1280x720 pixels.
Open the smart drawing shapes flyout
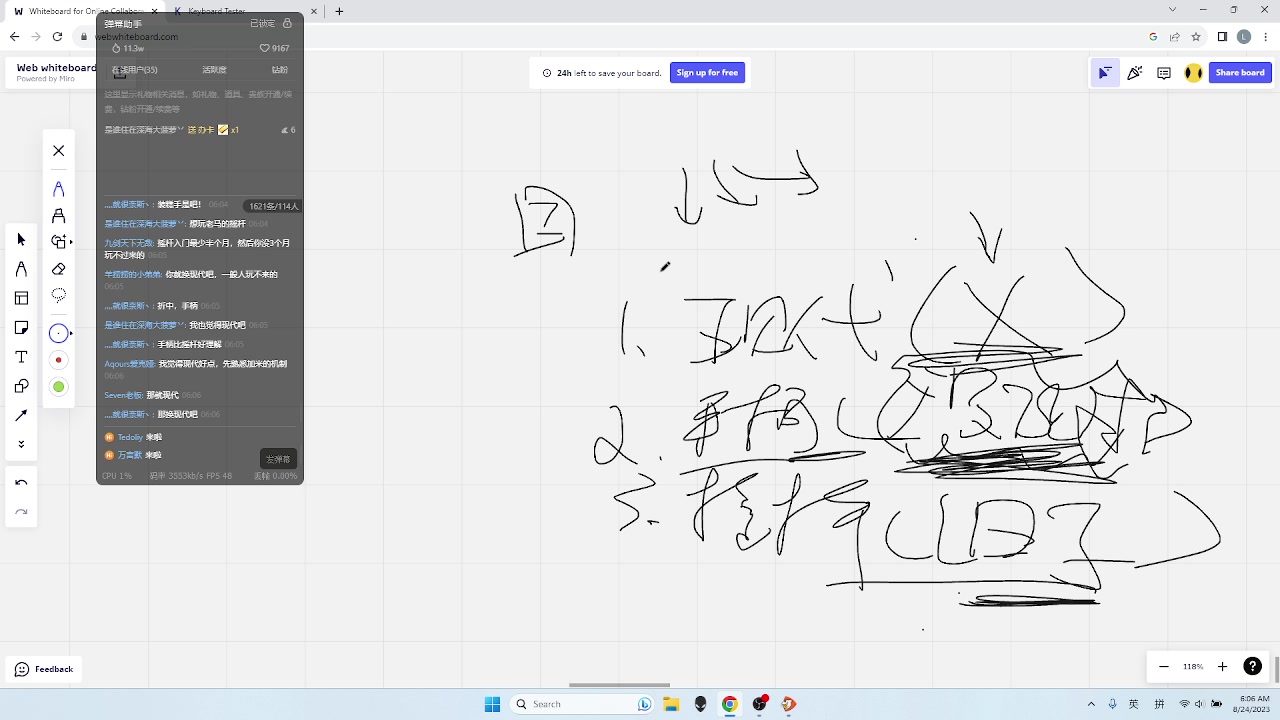point(60,241)
